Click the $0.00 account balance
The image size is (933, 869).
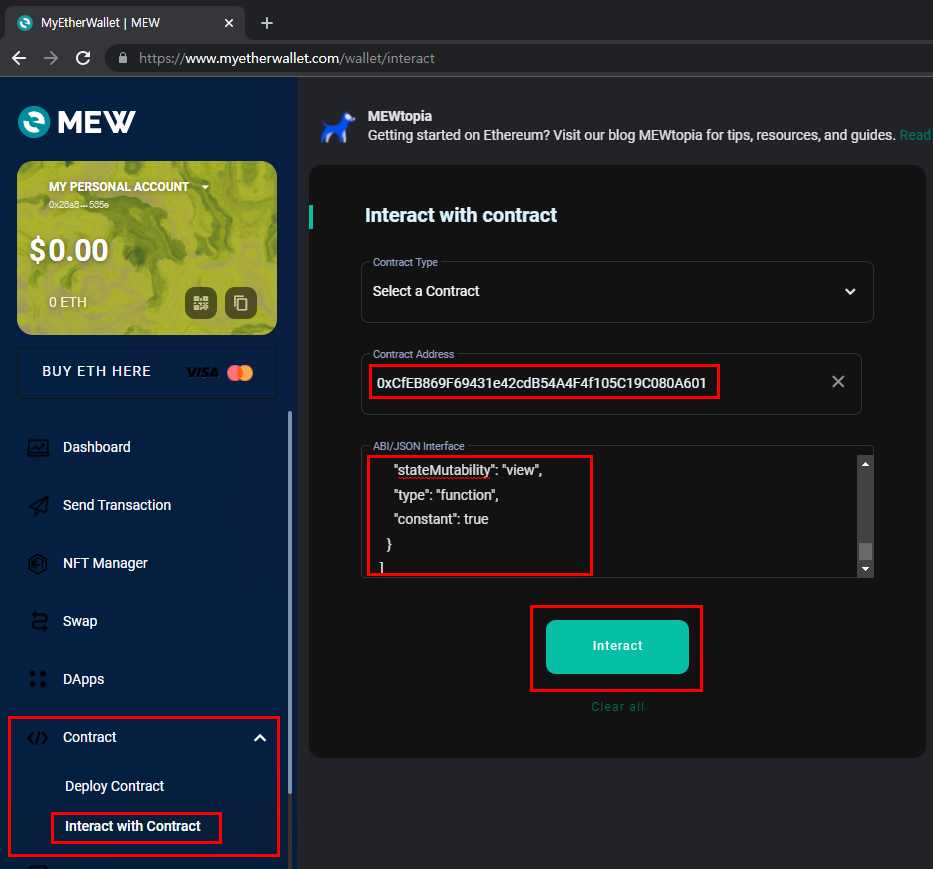coord(69,250)
